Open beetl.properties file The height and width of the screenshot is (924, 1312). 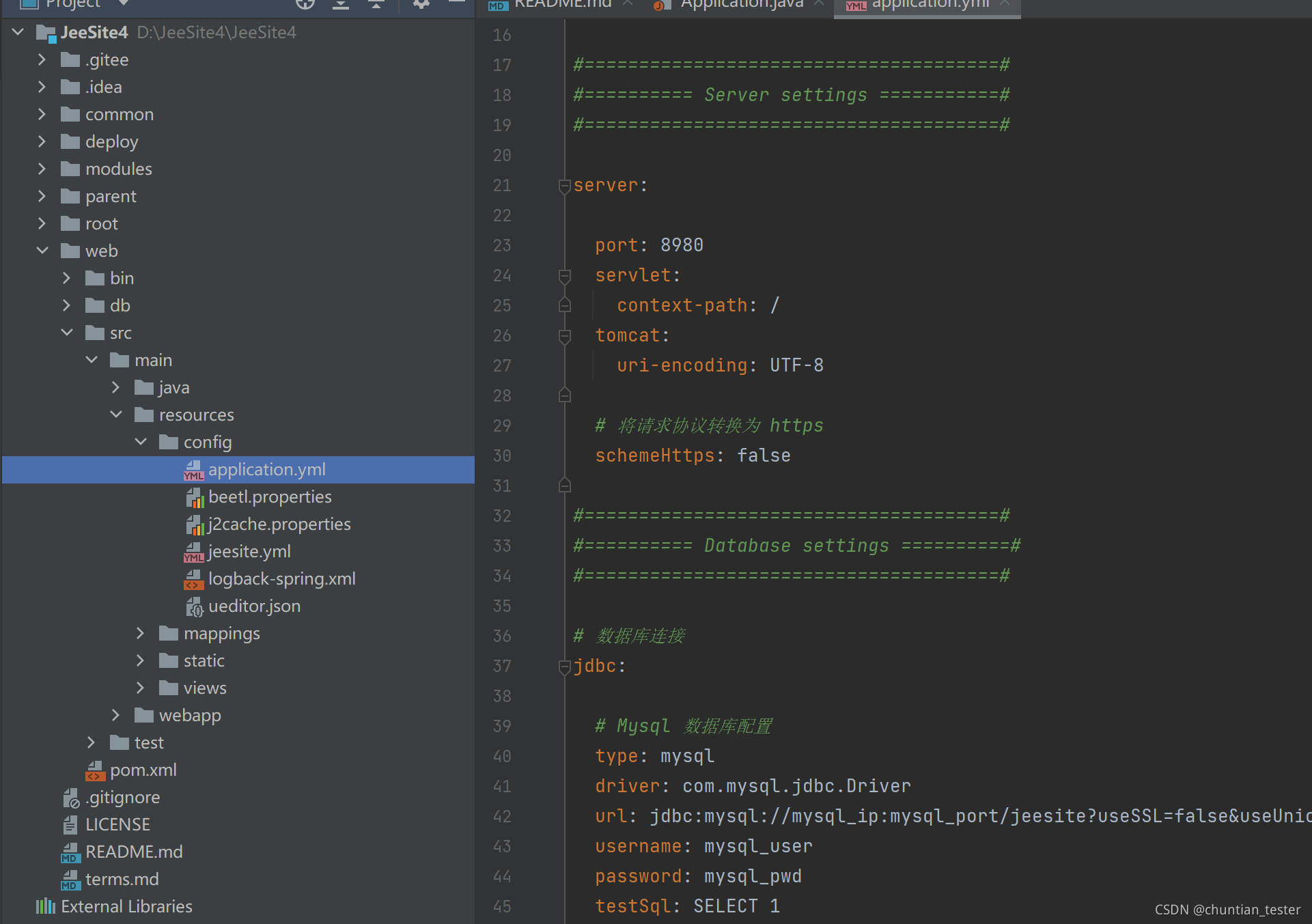[270, 496]
